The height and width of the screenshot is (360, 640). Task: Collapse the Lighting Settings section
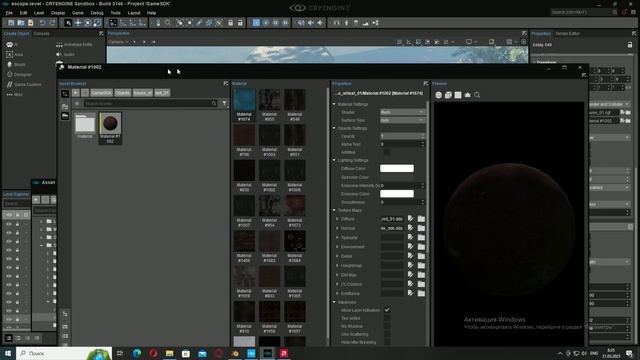(334, 160)
